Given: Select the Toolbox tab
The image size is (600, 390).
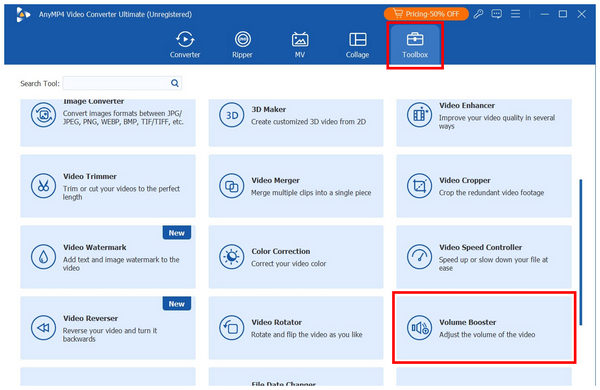Looking at the screenshot, I should 415,45.
